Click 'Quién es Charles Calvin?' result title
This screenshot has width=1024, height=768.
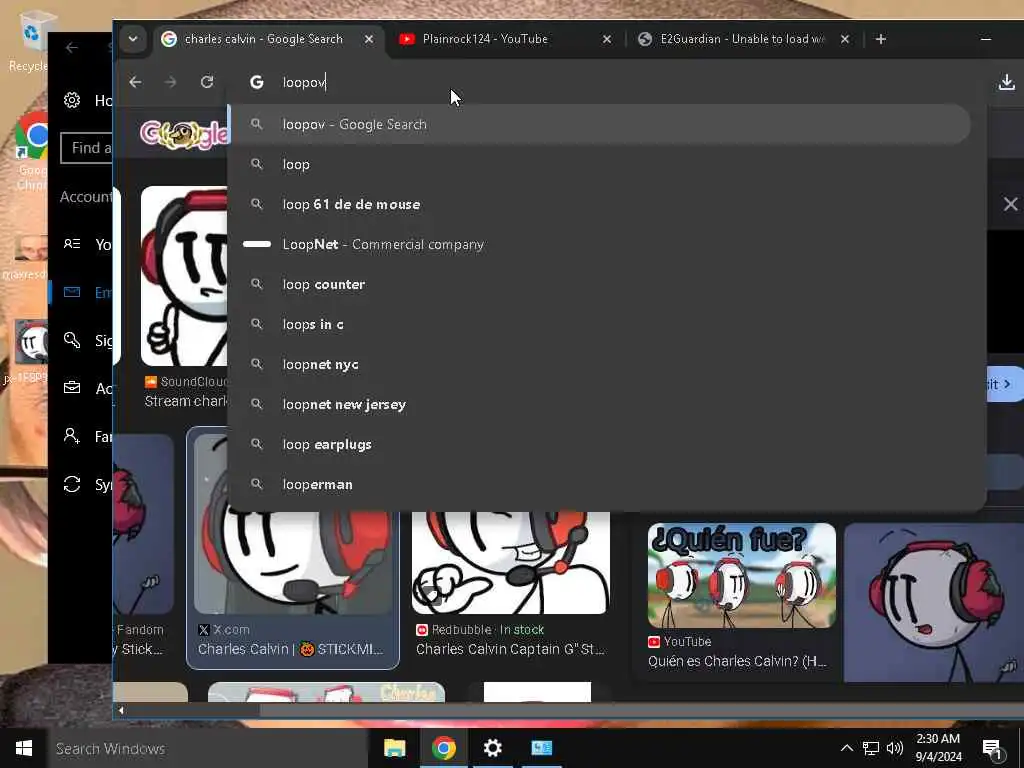coord(737,661)
